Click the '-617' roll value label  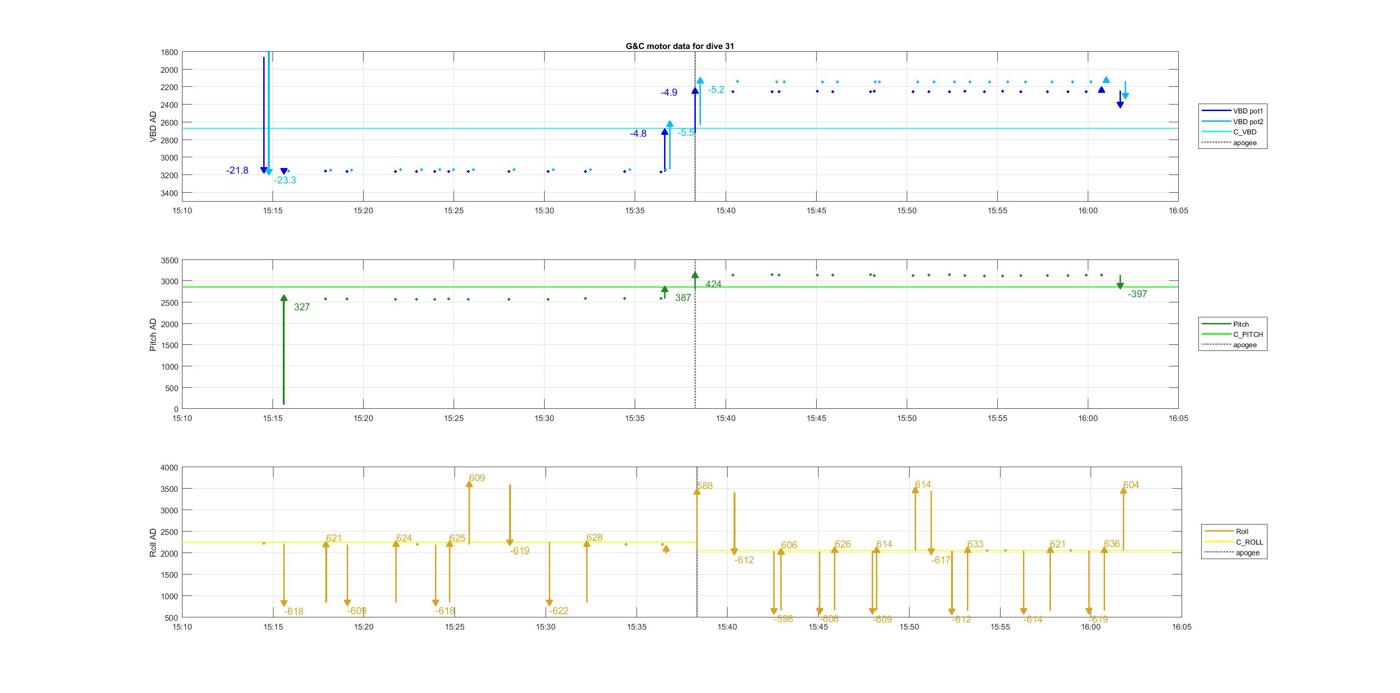pyautogui.click(x=941, y=560)
